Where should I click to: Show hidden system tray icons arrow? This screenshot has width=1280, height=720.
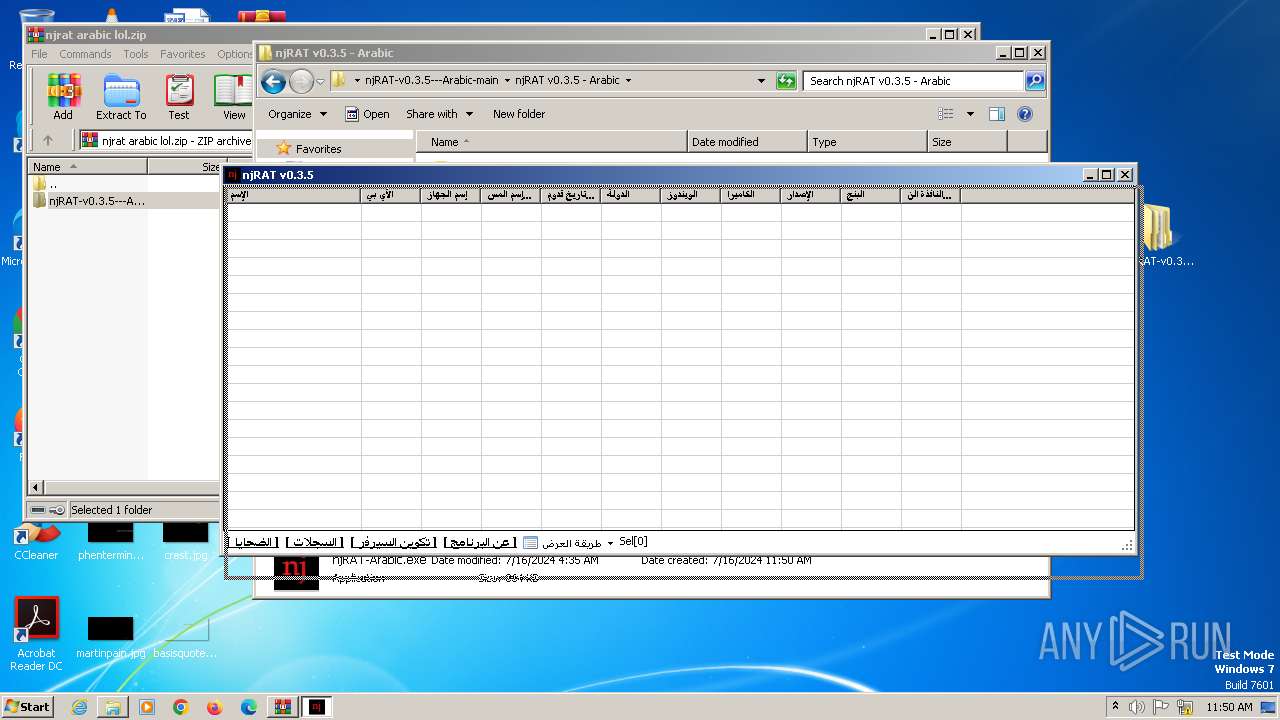click(x=1115, y=707)
